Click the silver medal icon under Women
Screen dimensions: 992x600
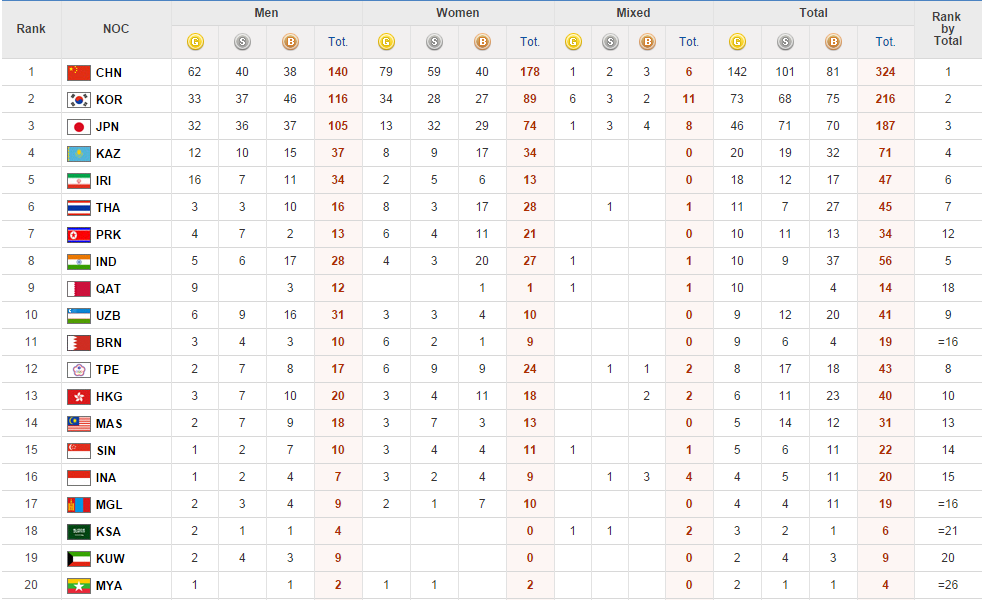point(433,42)
